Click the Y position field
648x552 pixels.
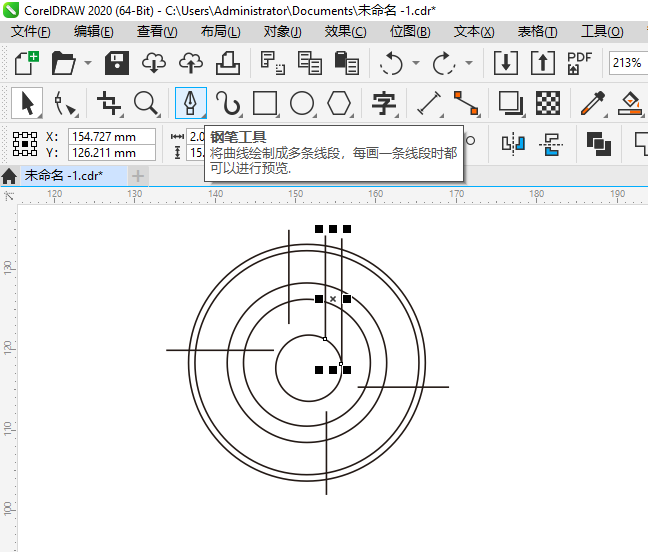pyautogui.click(x=112, y=153)
